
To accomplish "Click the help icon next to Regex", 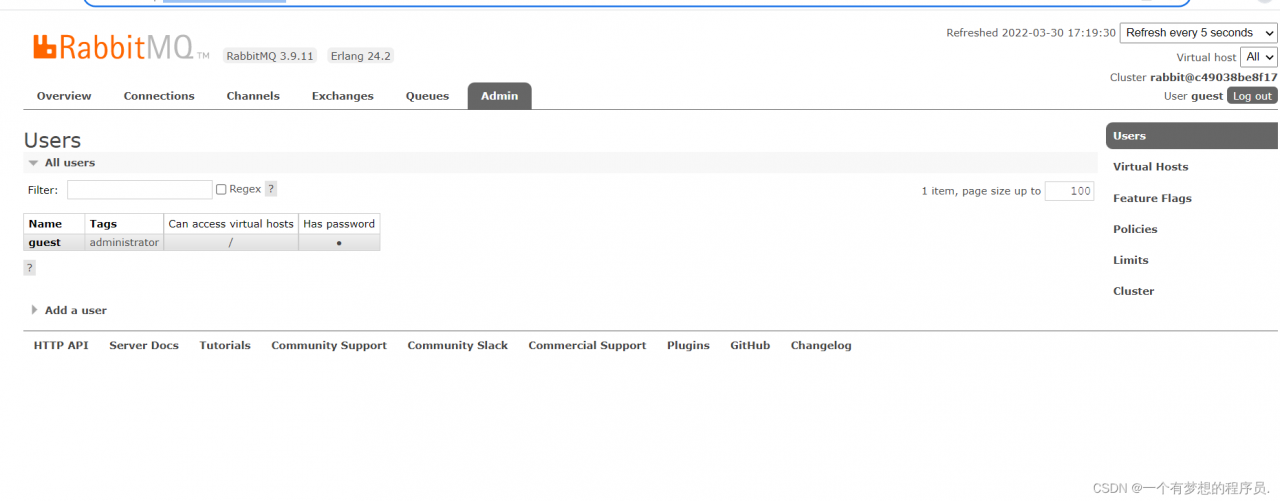I will pos(271,189).
